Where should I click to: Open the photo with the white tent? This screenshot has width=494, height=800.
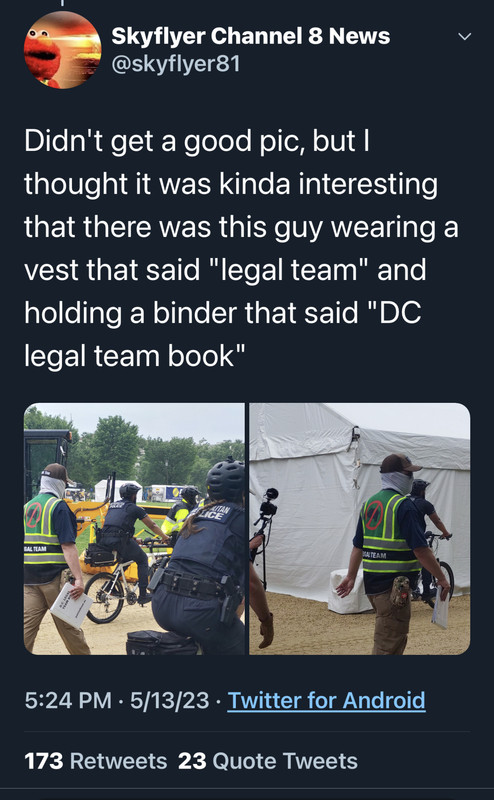point(360,529)
